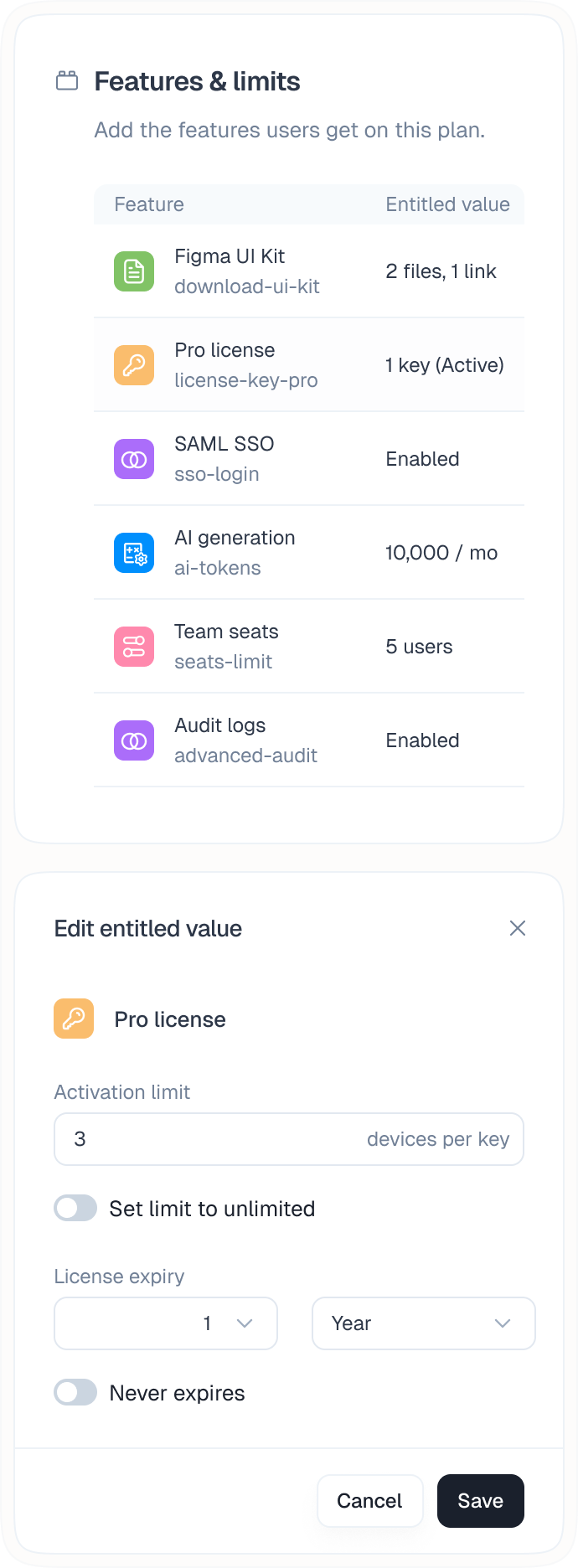Click the AI generation icon
This screenshot has height=1568, width=578.
click(x=133, y=553)
